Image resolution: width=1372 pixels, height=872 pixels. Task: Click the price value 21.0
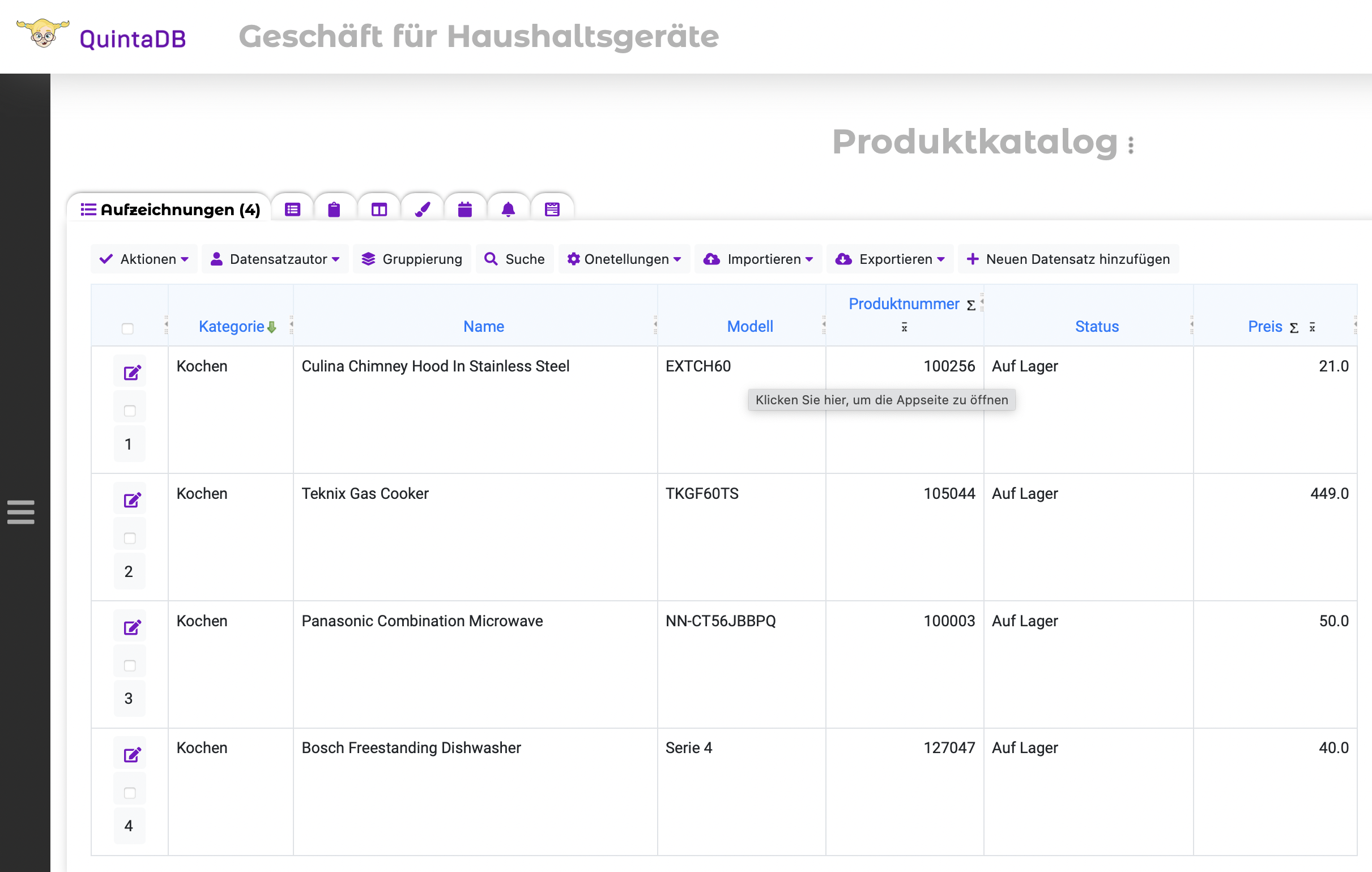(x=1334, y=366)
